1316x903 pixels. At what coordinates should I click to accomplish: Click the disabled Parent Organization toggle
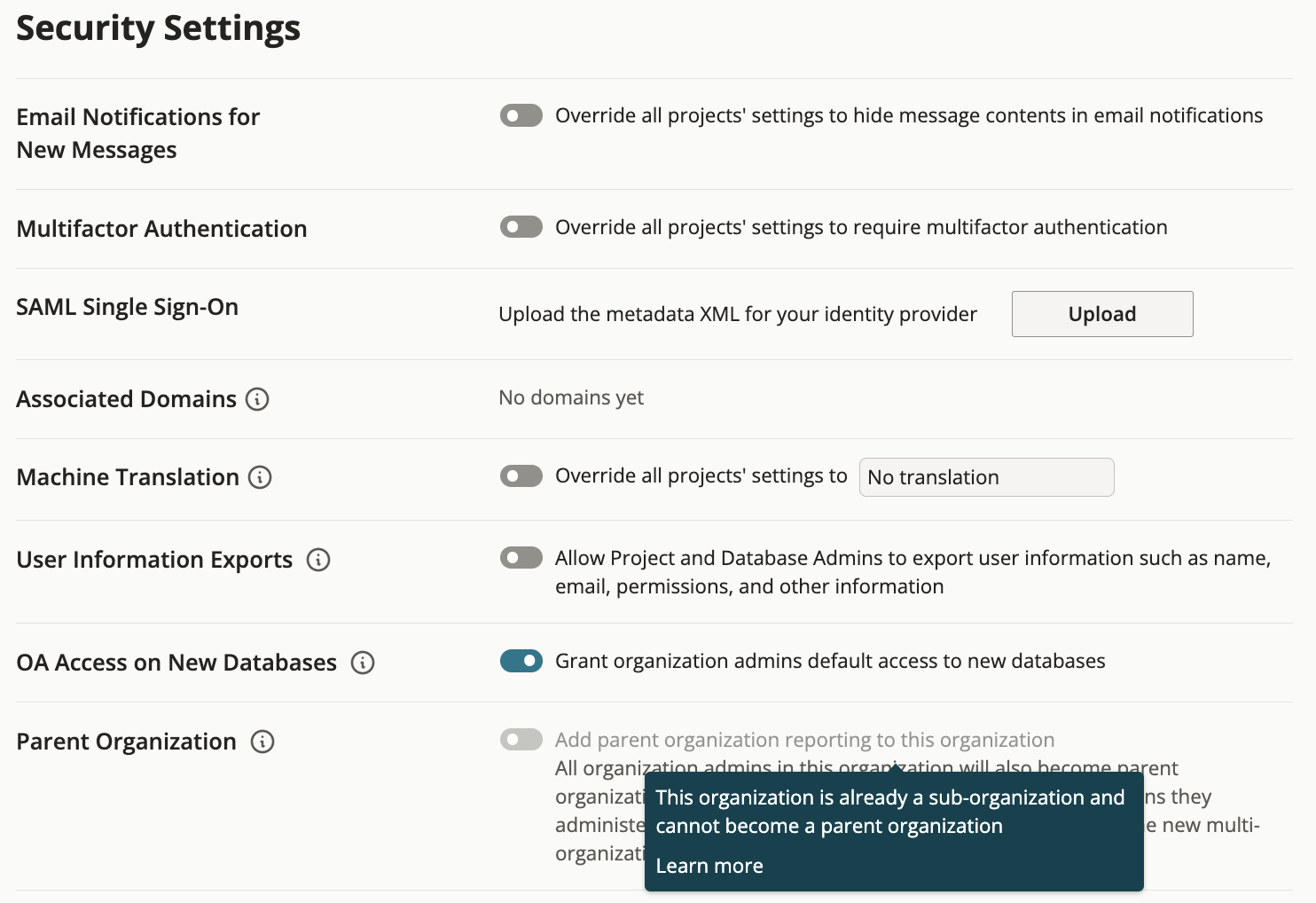521,739
